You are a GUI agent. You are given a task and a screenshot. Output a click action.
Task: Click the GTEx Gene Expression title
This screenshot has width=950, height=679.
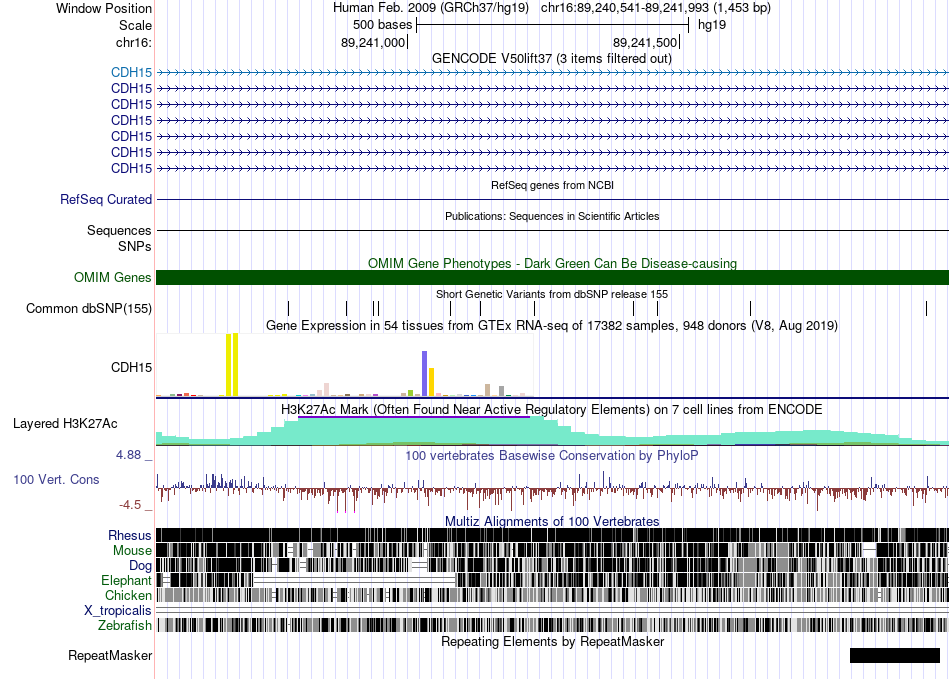coord(552,326)
